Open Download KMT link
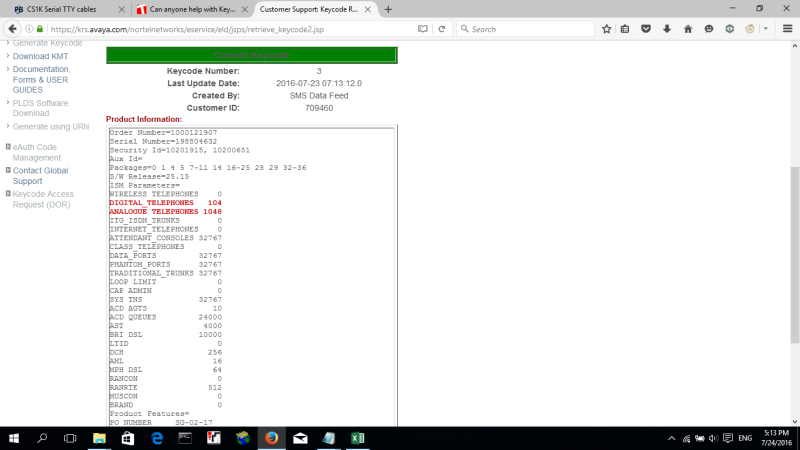800x450 pixels. (40, 56)
